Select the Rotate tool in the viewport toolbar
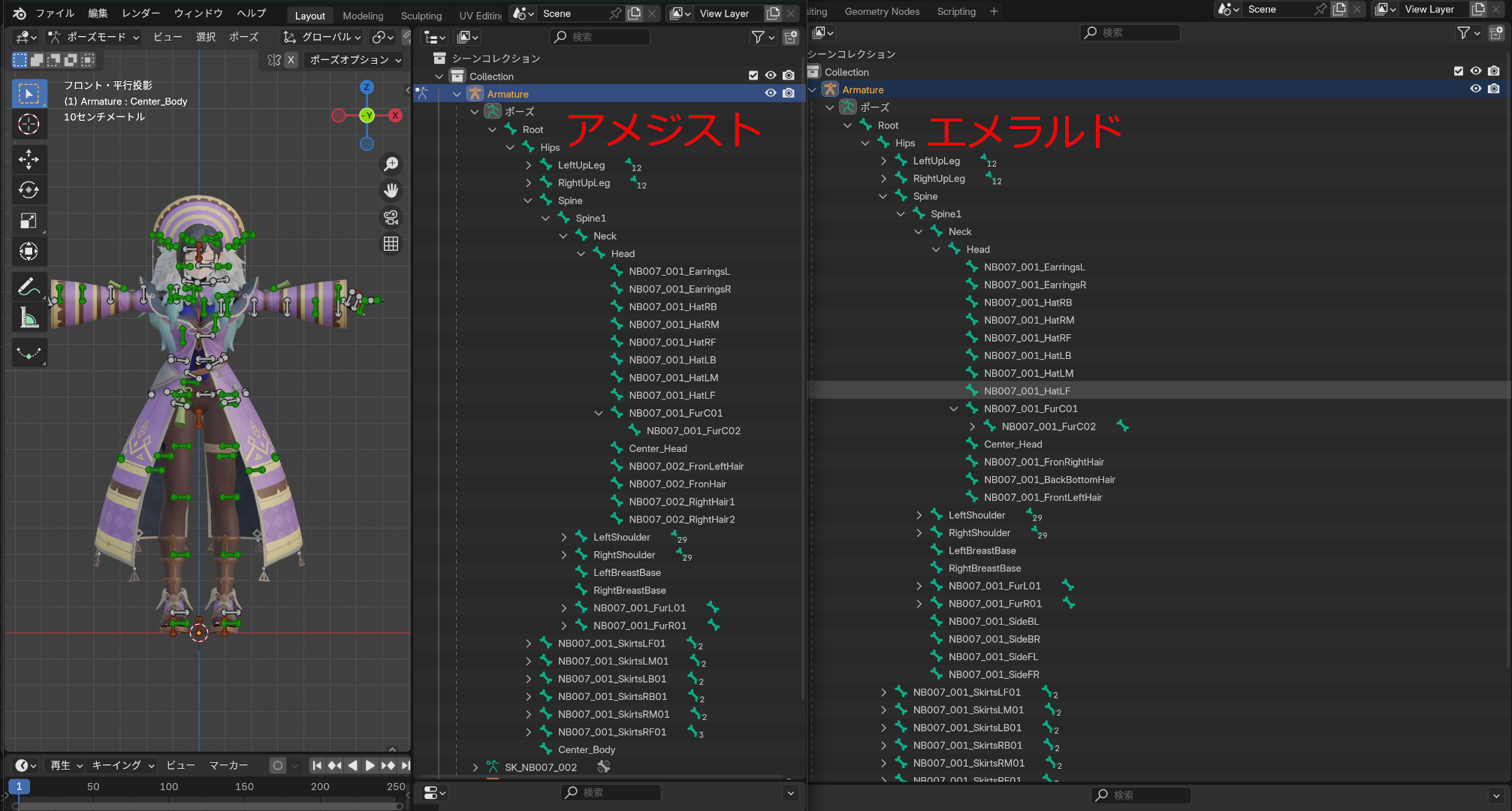Viewport: 1512px width, 811px height. coord(29,190)
